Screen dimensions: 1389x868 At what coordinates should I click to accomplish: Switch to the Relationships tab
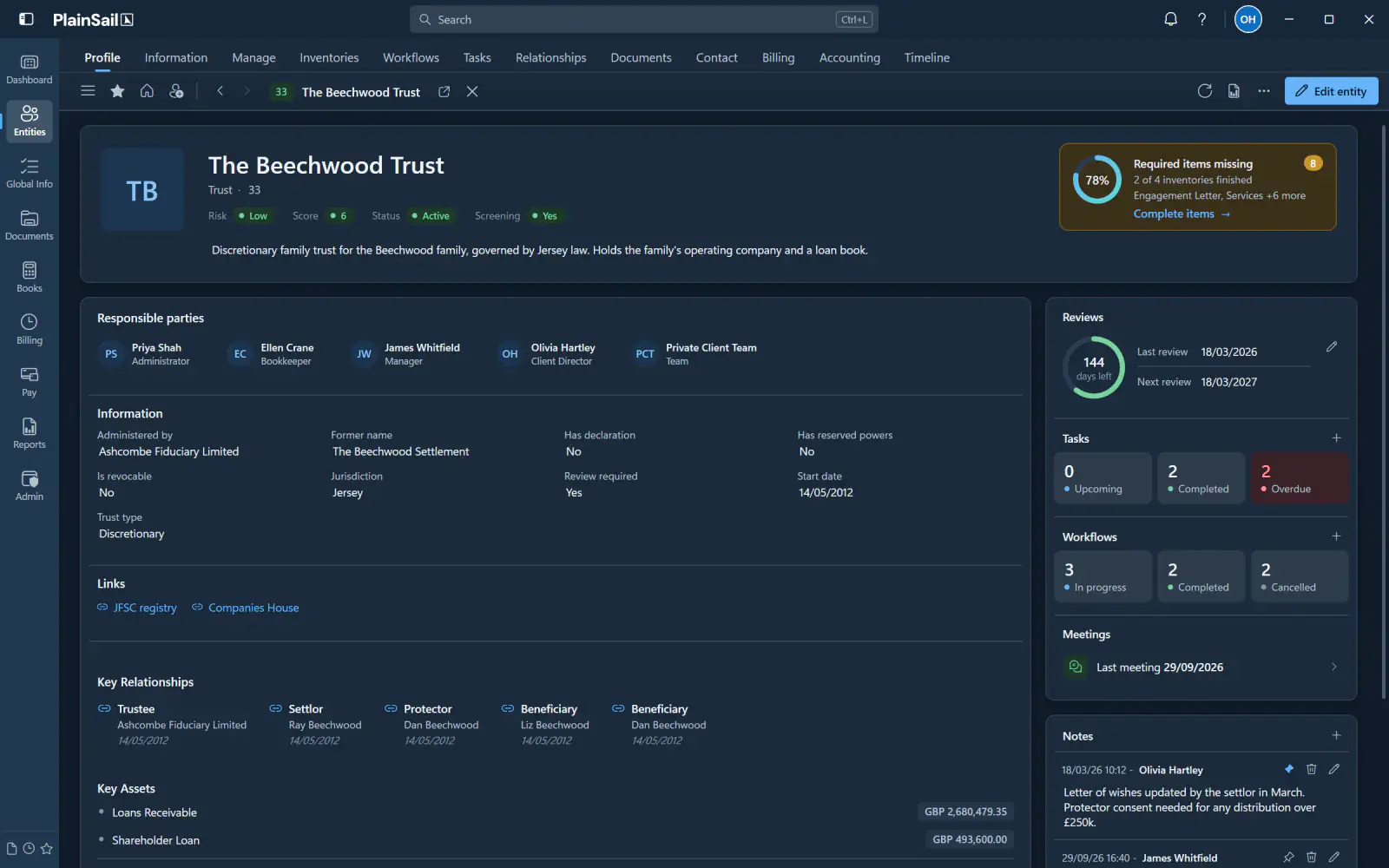[x=550, y=57]
